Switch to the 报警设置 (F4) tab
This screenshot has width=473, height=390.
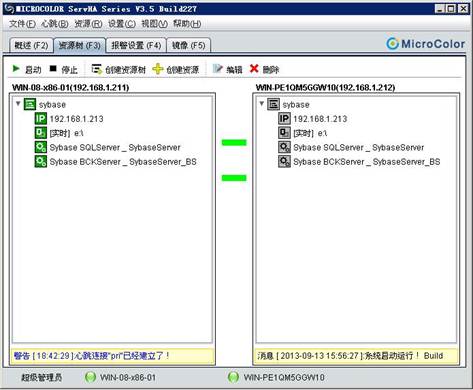[x=136, y=45]
